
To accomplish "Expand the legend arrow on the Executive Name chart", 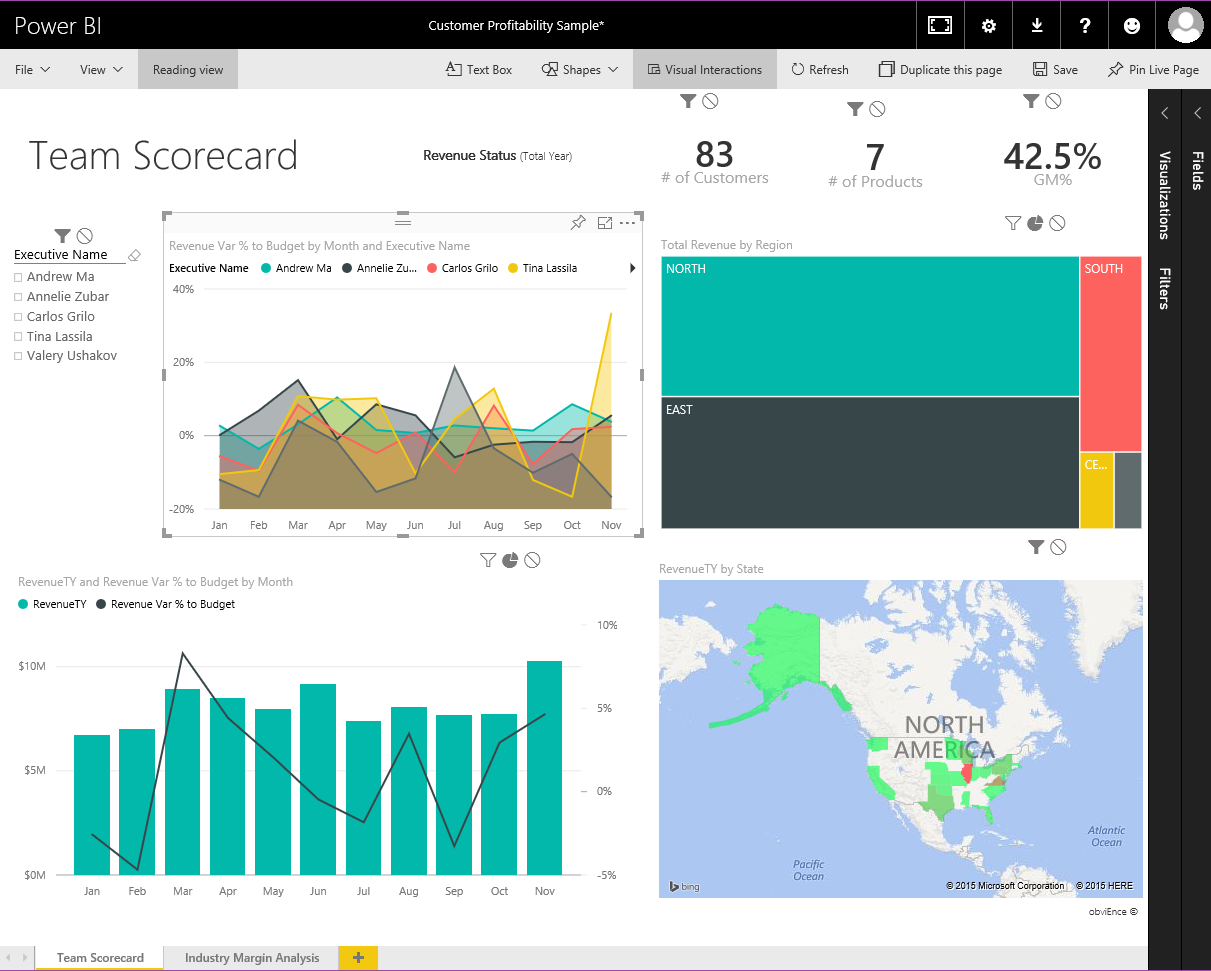I will (x=631, y=267).
